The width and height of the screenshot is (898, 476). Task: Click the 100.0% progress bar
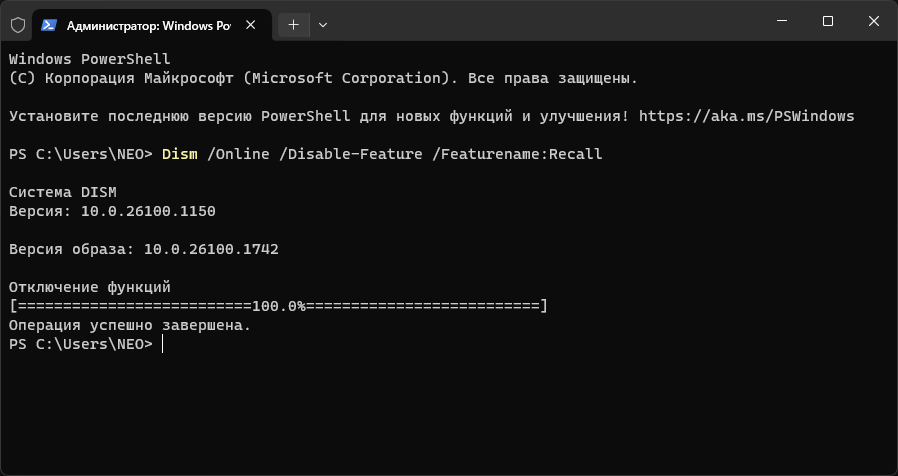[277, 306]
